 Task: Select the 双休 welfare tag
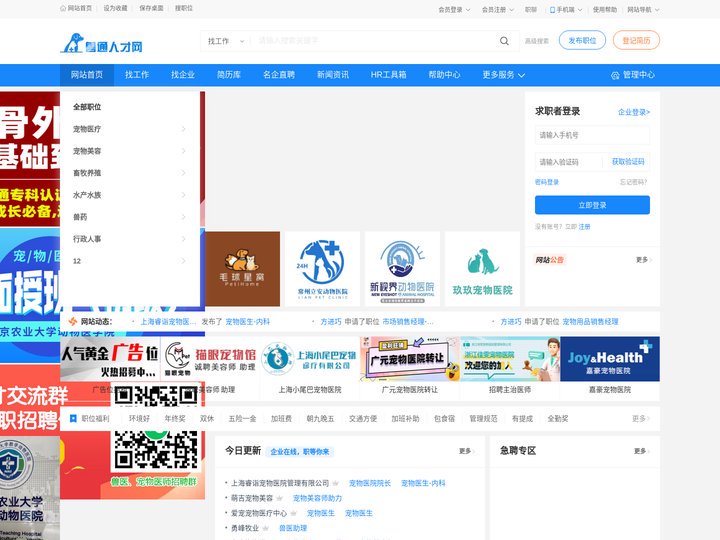coord(207,418)
